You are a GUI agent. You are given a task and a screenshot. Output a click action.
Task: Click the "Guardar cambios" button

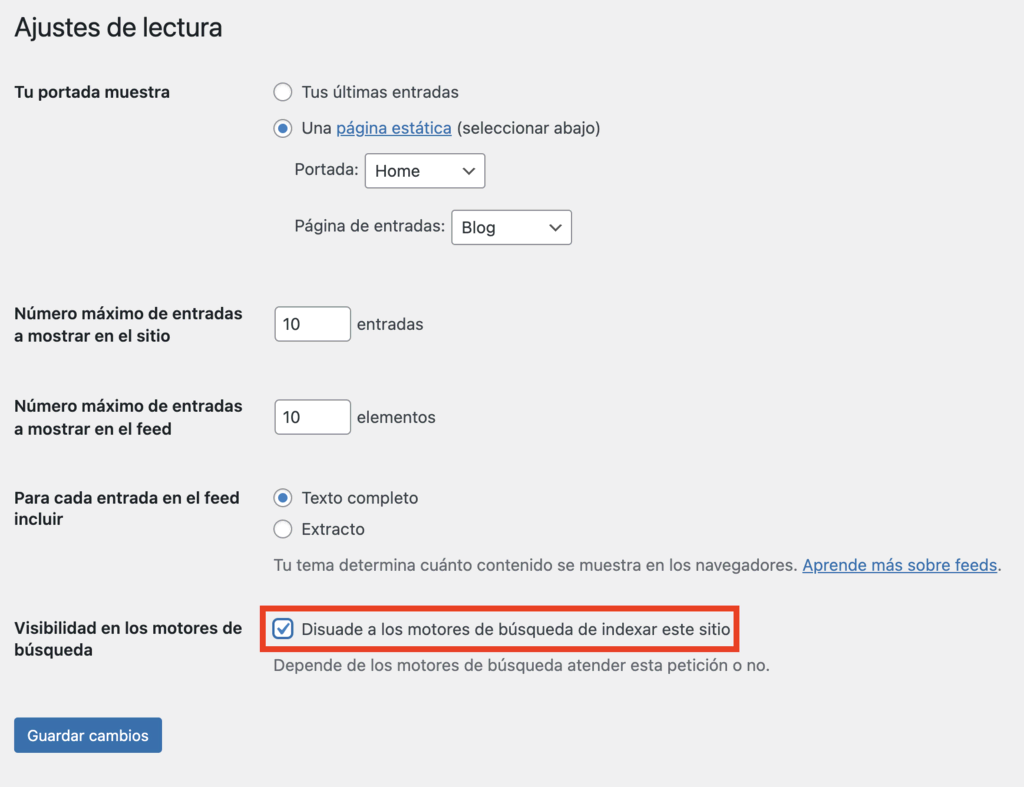pos(88,735)
